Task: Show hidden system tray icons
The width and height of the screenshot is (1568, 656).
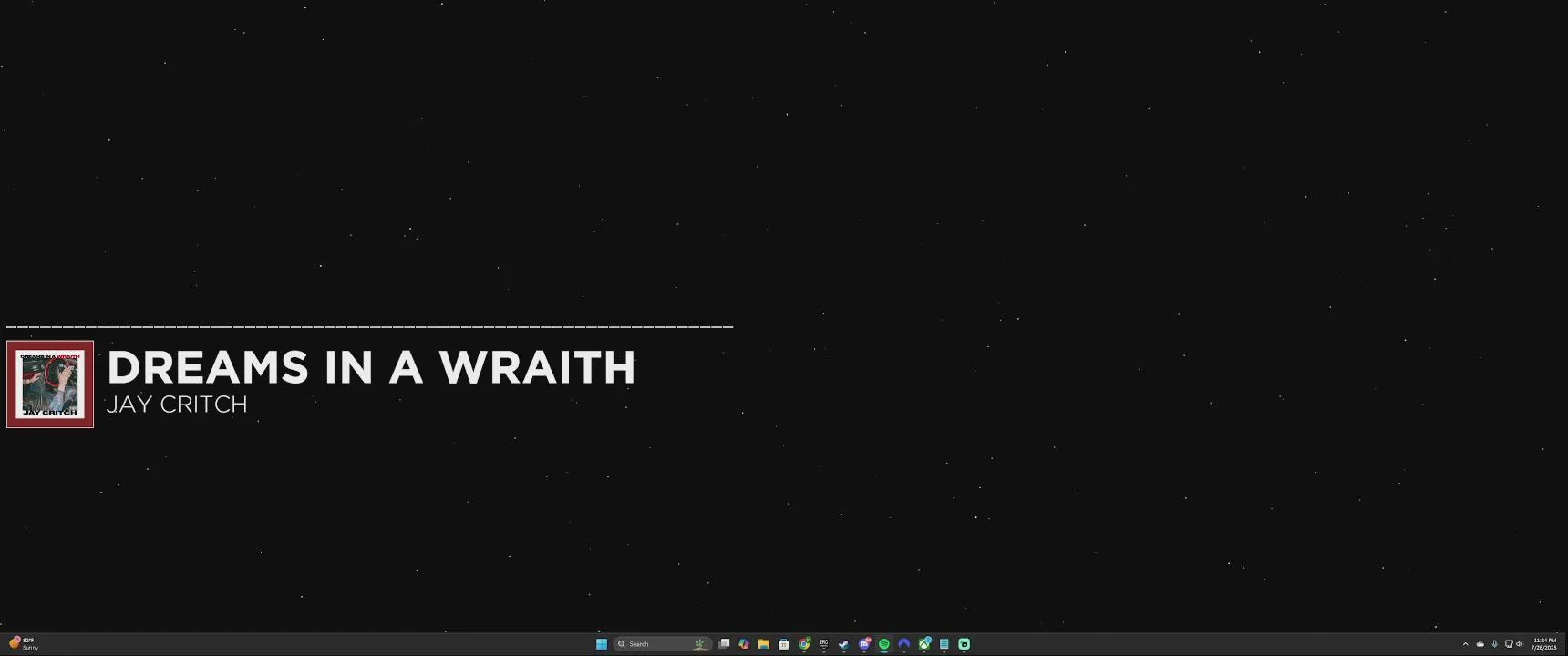Action: pyautogui.click(x=1466, y=644)
